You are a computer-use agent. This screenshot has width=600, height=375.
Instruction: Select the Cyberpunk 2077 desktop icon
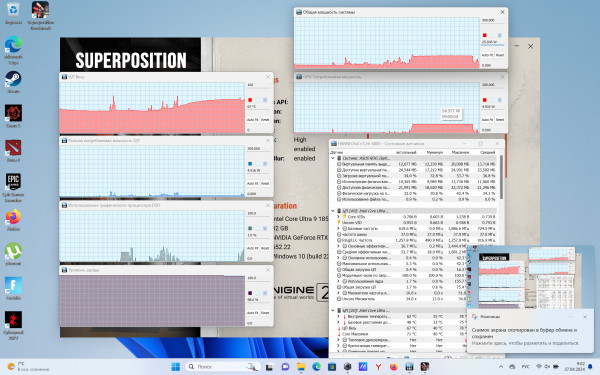click(13, 325)
